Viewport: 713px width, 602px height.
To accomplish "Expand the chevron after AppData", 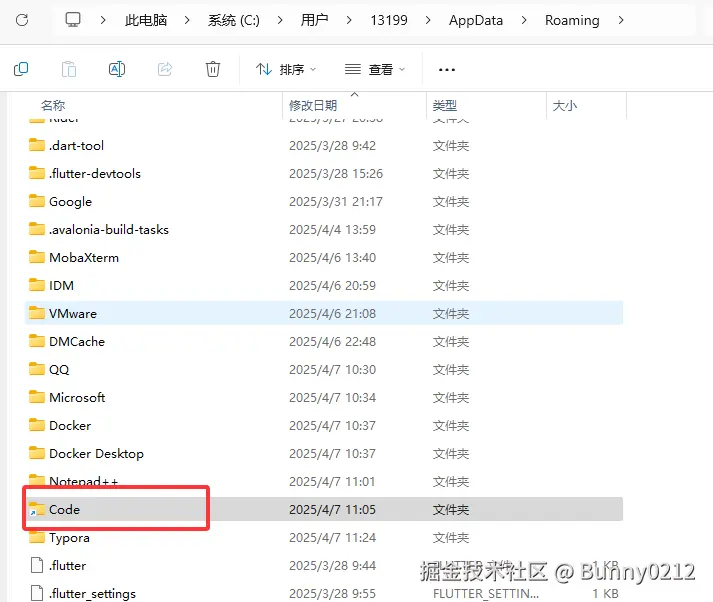I will (524, 20).
